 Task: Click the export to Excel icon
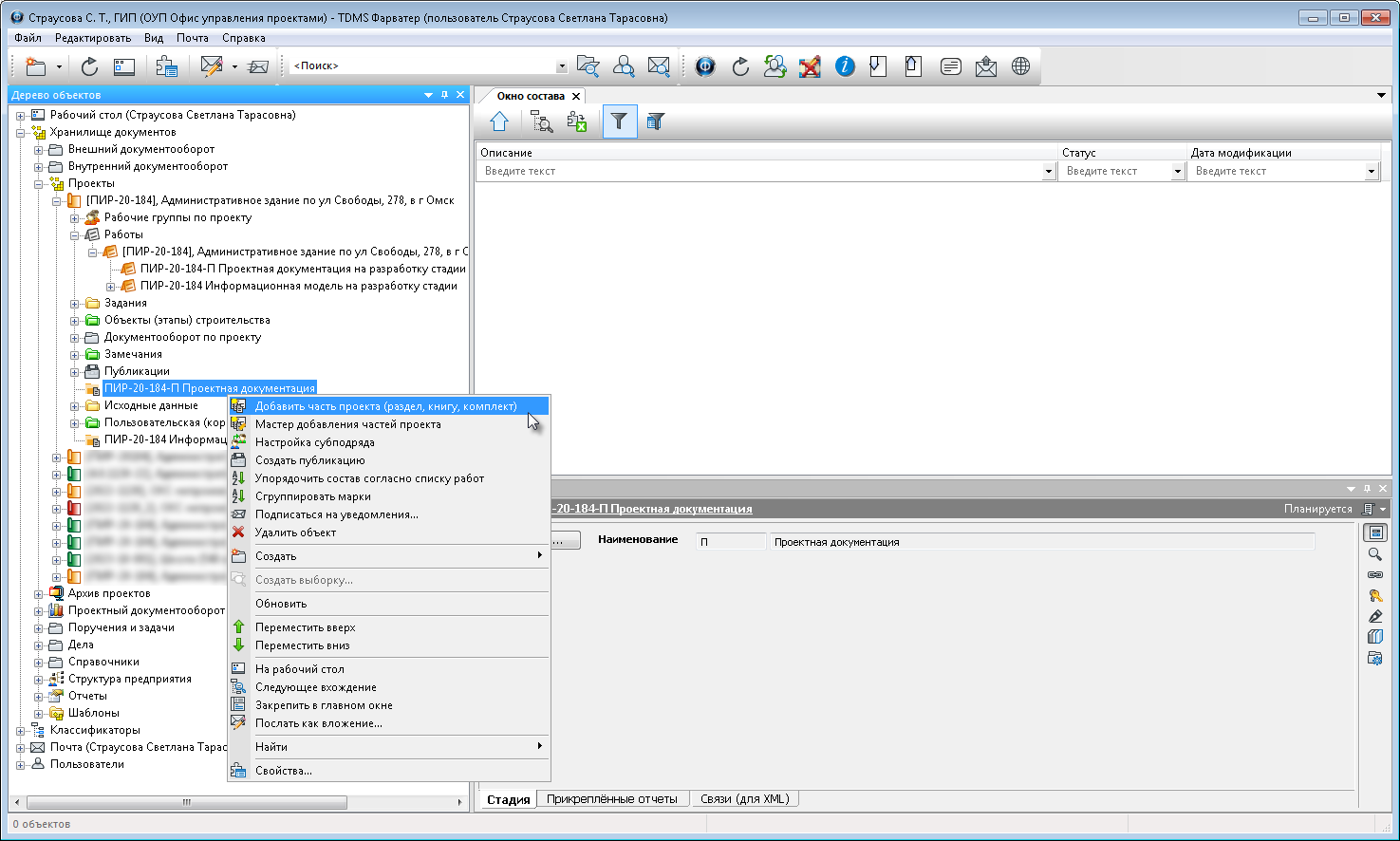click(x=577, y=121)
